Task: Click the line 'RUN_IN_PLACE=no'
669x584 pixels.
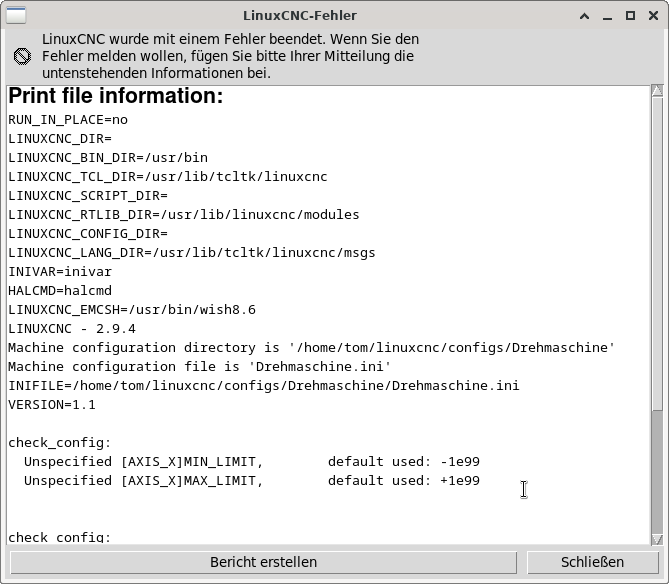Action: click(68, 120)
